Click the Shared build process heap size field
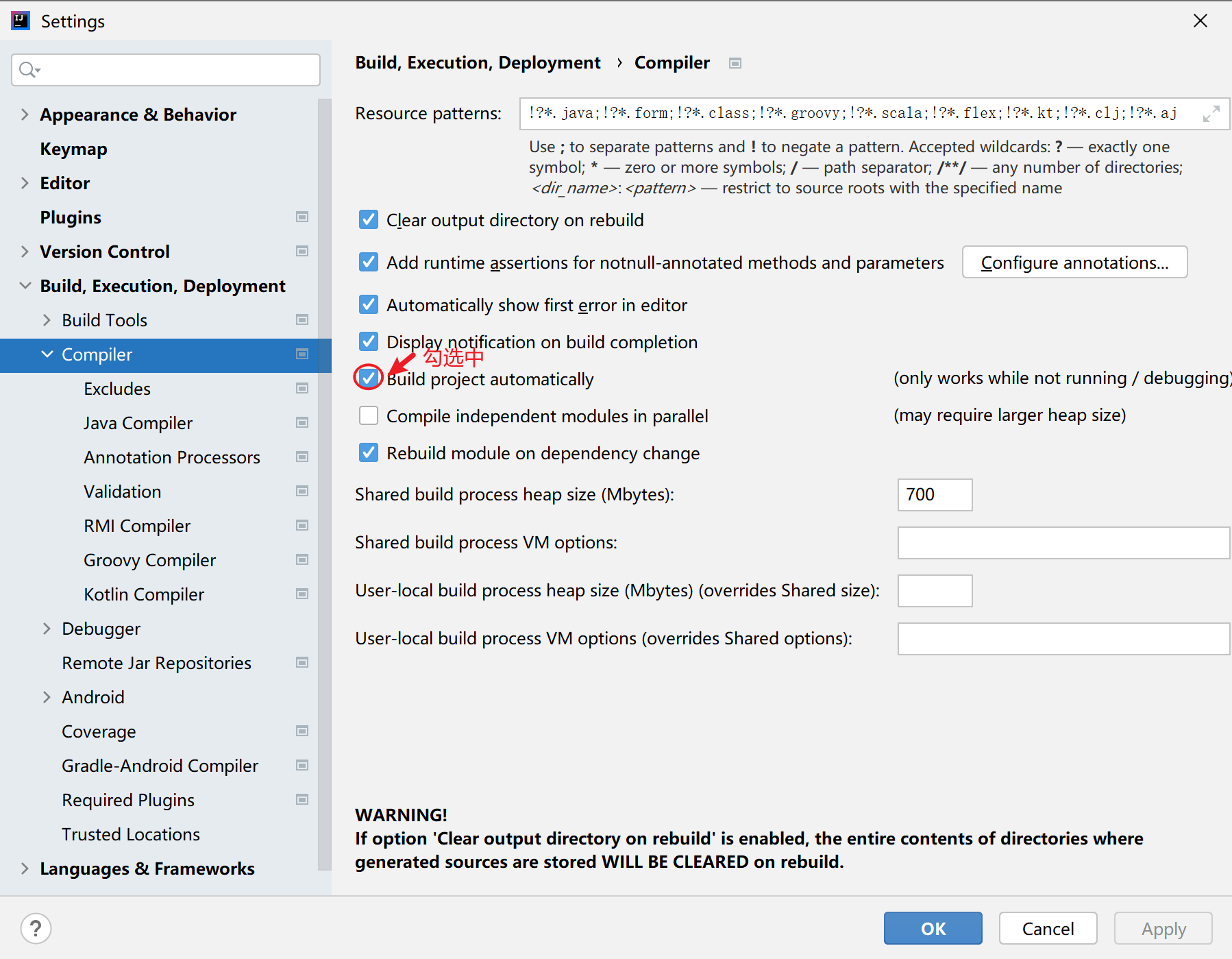 coord(935,495)
